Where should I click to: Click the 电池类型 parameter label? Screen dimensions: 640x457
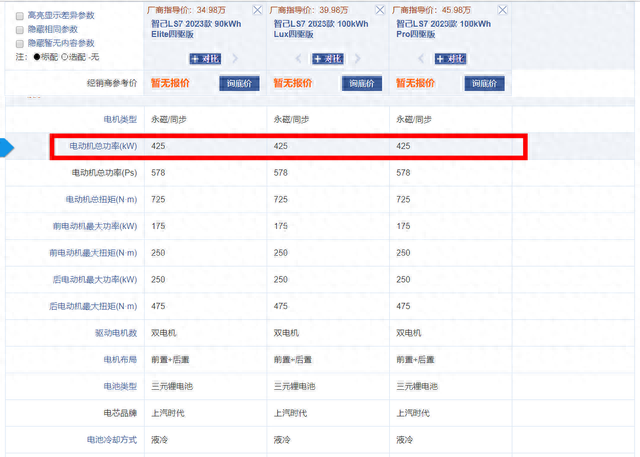[x=120, y=386]
